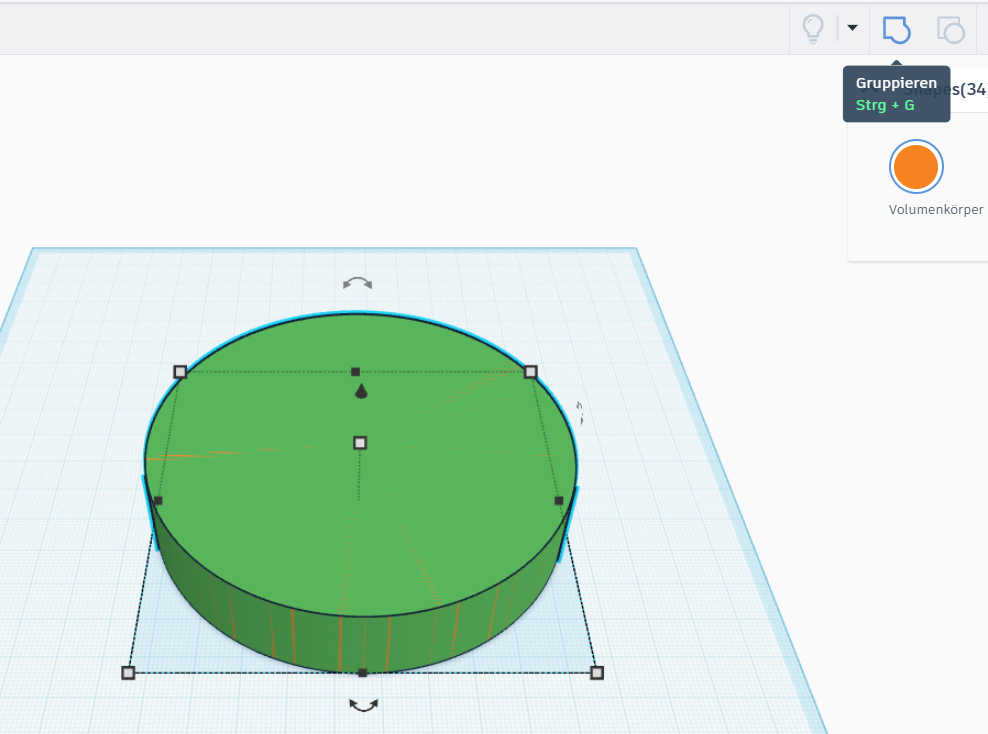Viewport: 988px width, 734px height.
Task: Click the Volumenkörper label
Action: (x=936, y=210)
